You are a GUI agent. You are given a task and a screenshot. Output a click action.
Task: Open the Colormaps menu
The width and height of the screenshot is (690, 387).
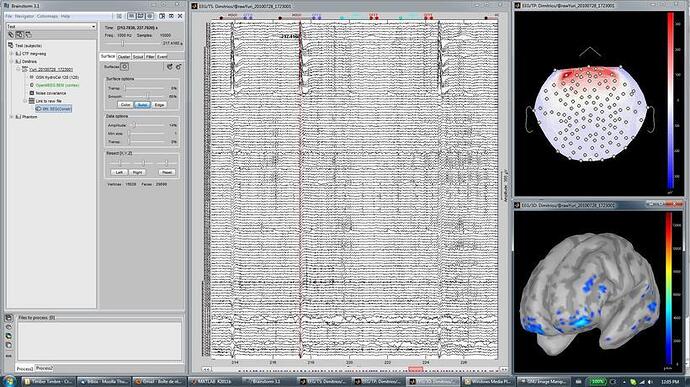[x=47, y=16]
